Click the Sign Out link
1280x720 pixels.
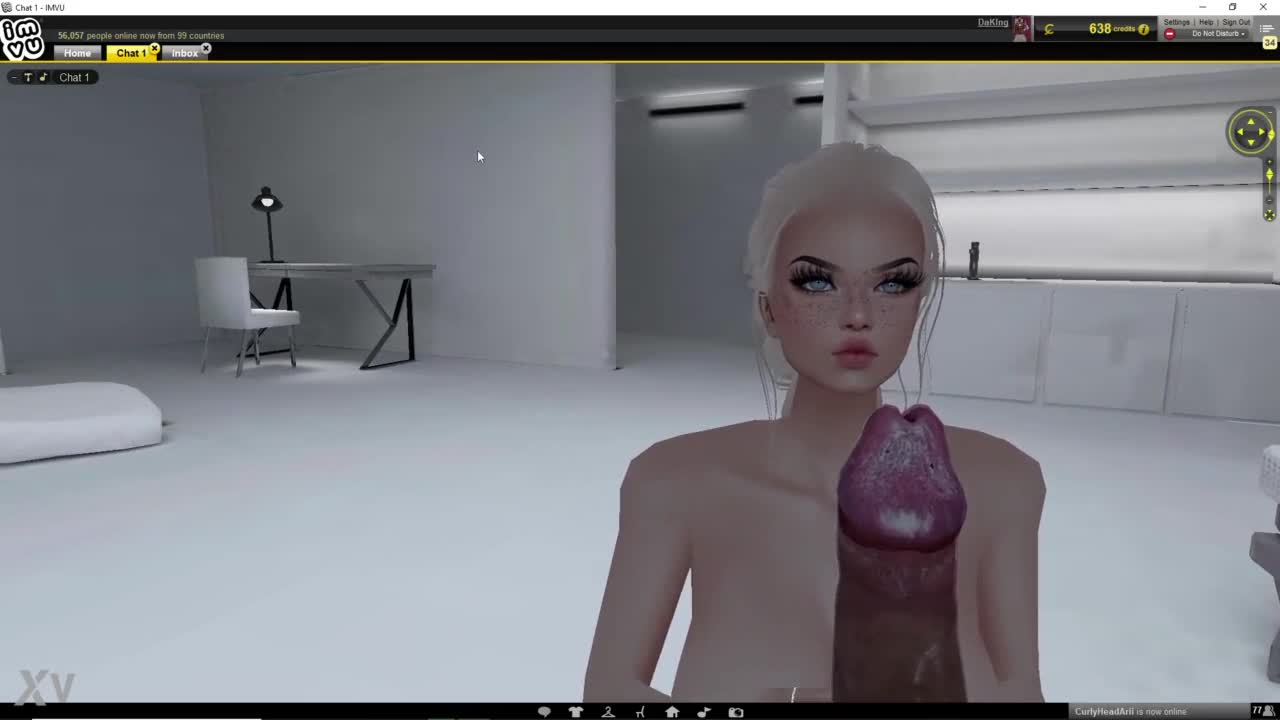point(1236,22)
